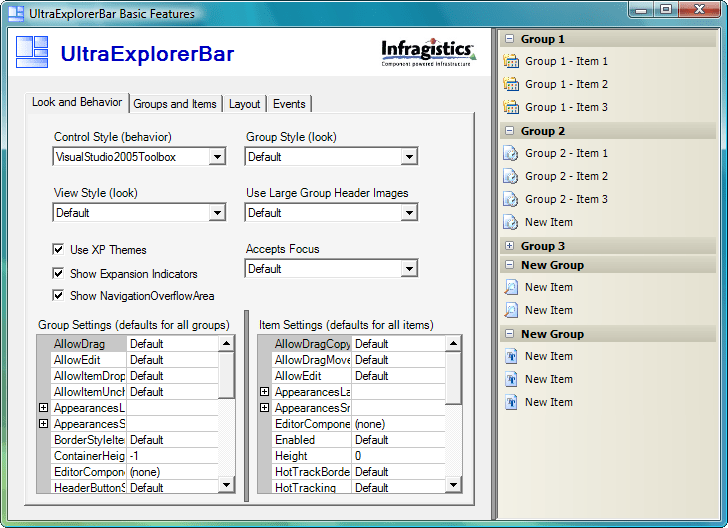Expand AppearancesLa row in Item Settings
The height and width of the screenshot is (528, 728).
click(x=264, y=391)
